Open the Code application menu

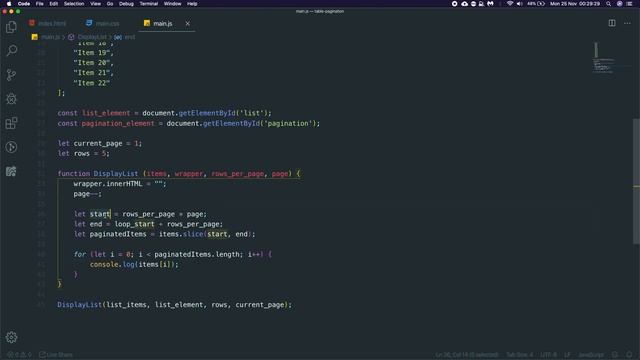(24, 4)
